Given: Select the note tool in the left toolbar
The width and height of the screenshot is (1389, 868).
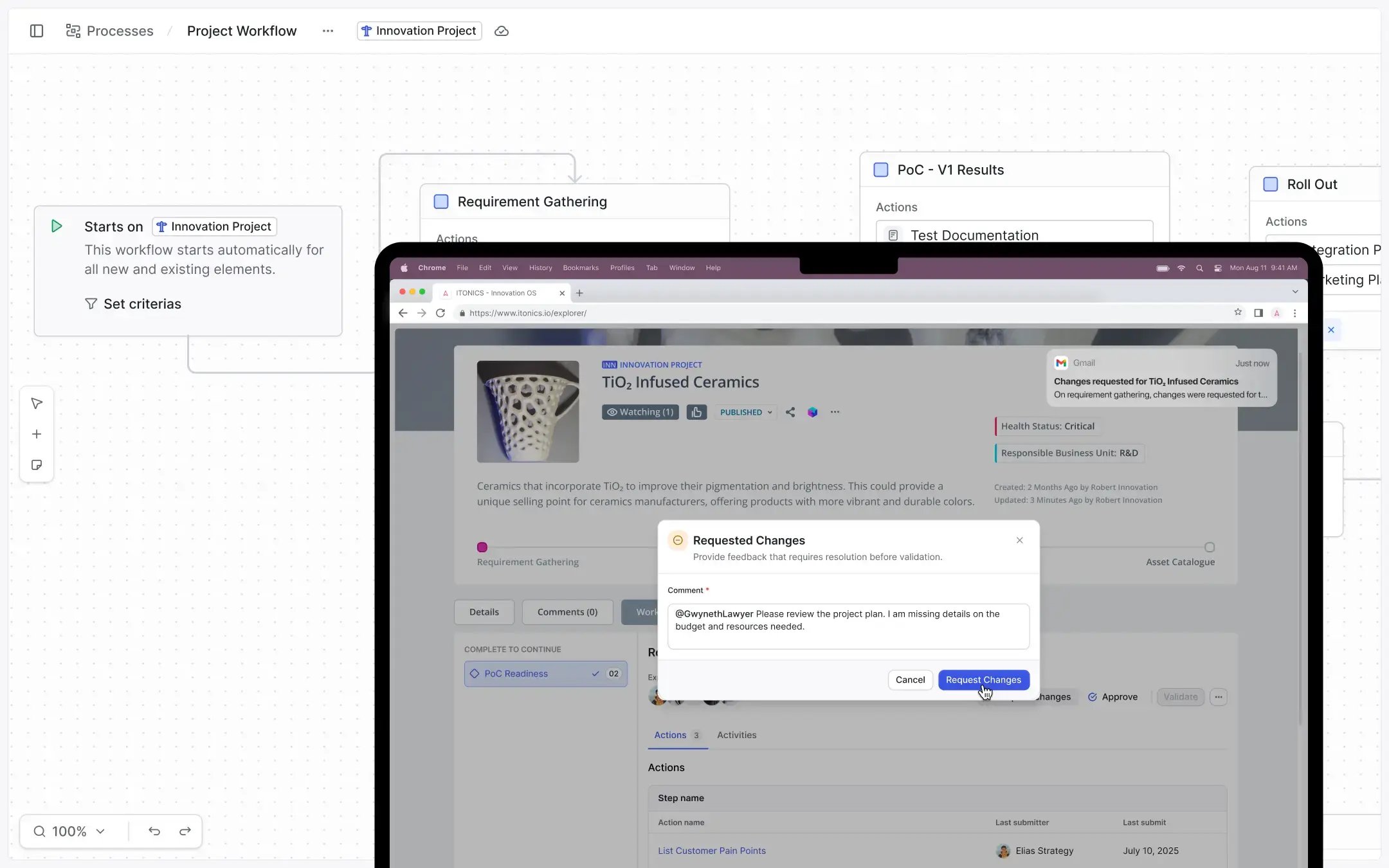Looking at the screenshot, I should coord(37,465).
